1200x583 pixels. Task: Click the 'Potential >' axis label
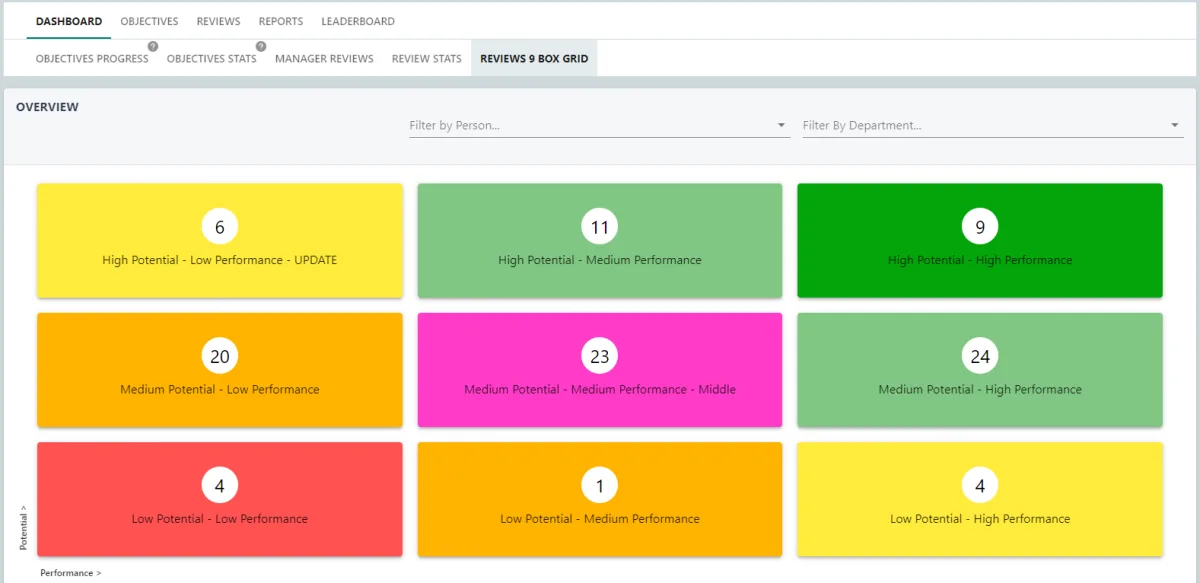(x=23, y=527)
